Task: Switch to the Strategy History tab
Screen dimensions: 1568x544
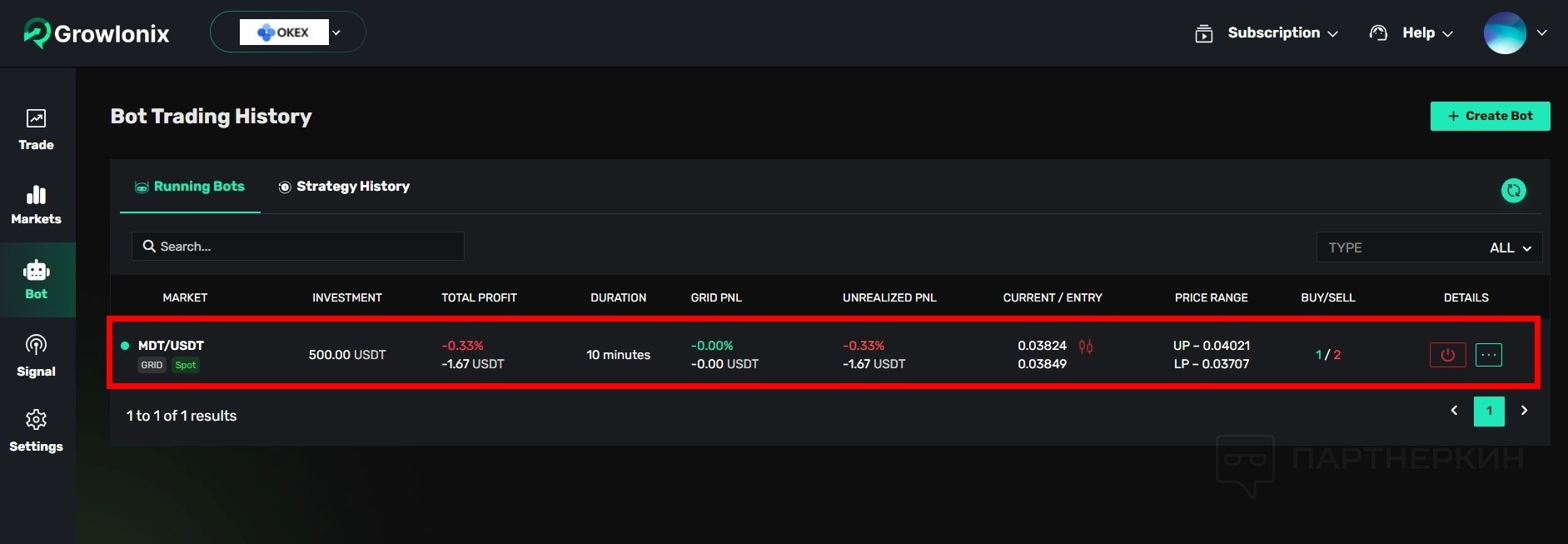Action: (344, 187)
